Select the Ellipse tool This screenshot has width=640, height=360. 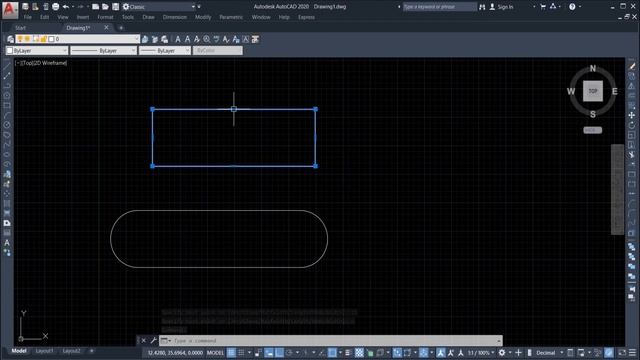[7, 154]
